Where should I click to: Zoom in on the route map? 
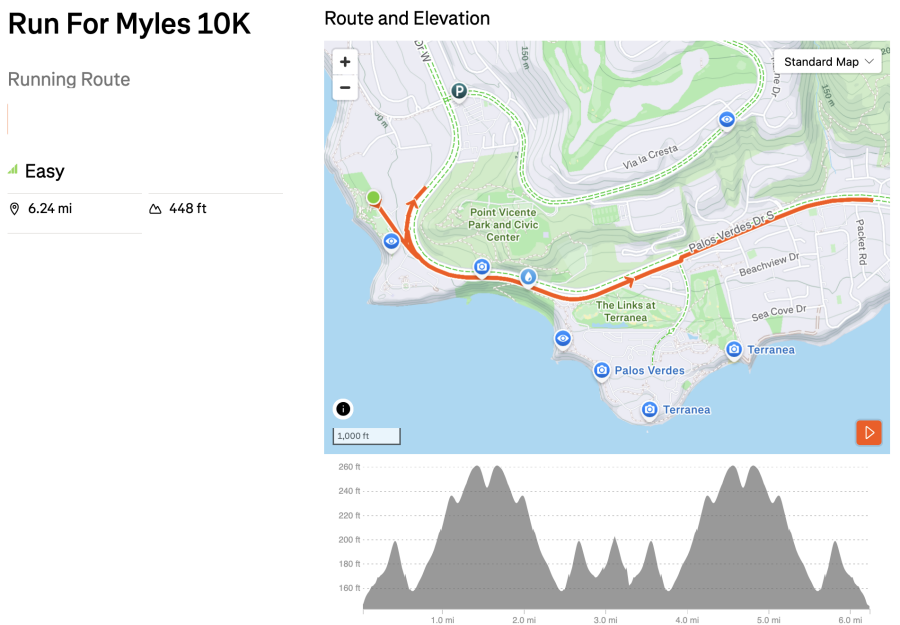pyautogui.click(x=345, y=62)
